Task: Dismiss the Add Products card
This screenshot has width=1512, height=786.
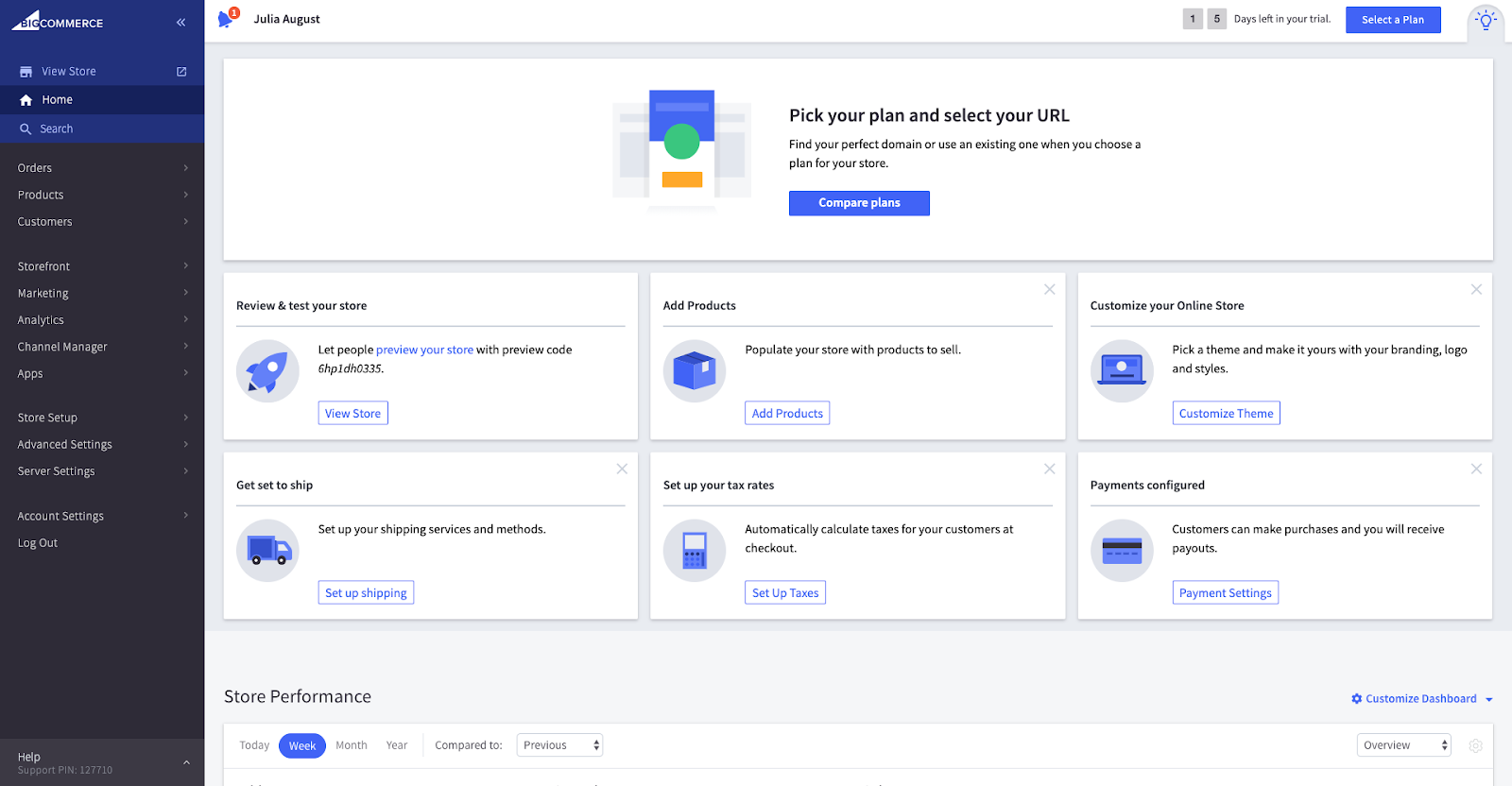Action: (1049, 289)
